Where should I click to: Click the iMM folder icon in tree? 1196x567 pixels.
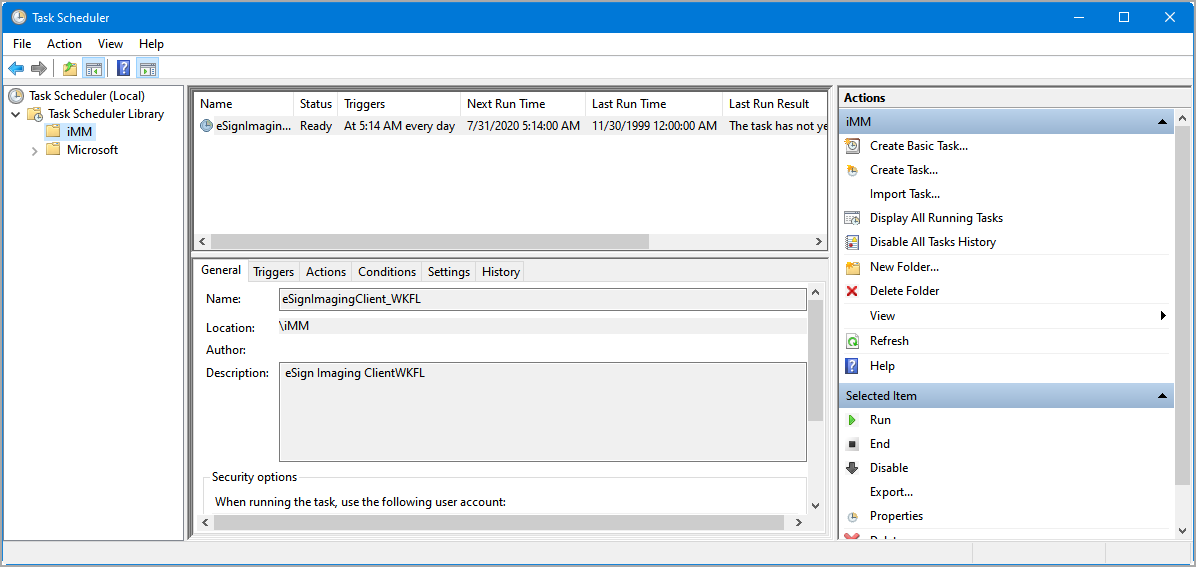pyautogui.click(x=53, y=131)
